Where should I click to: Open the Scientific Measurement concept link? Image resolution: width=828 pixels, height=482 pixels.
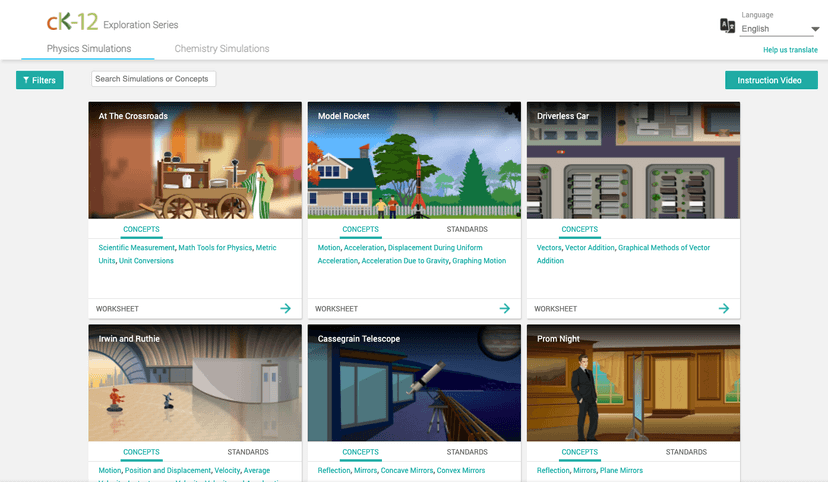tap(136, 247)
